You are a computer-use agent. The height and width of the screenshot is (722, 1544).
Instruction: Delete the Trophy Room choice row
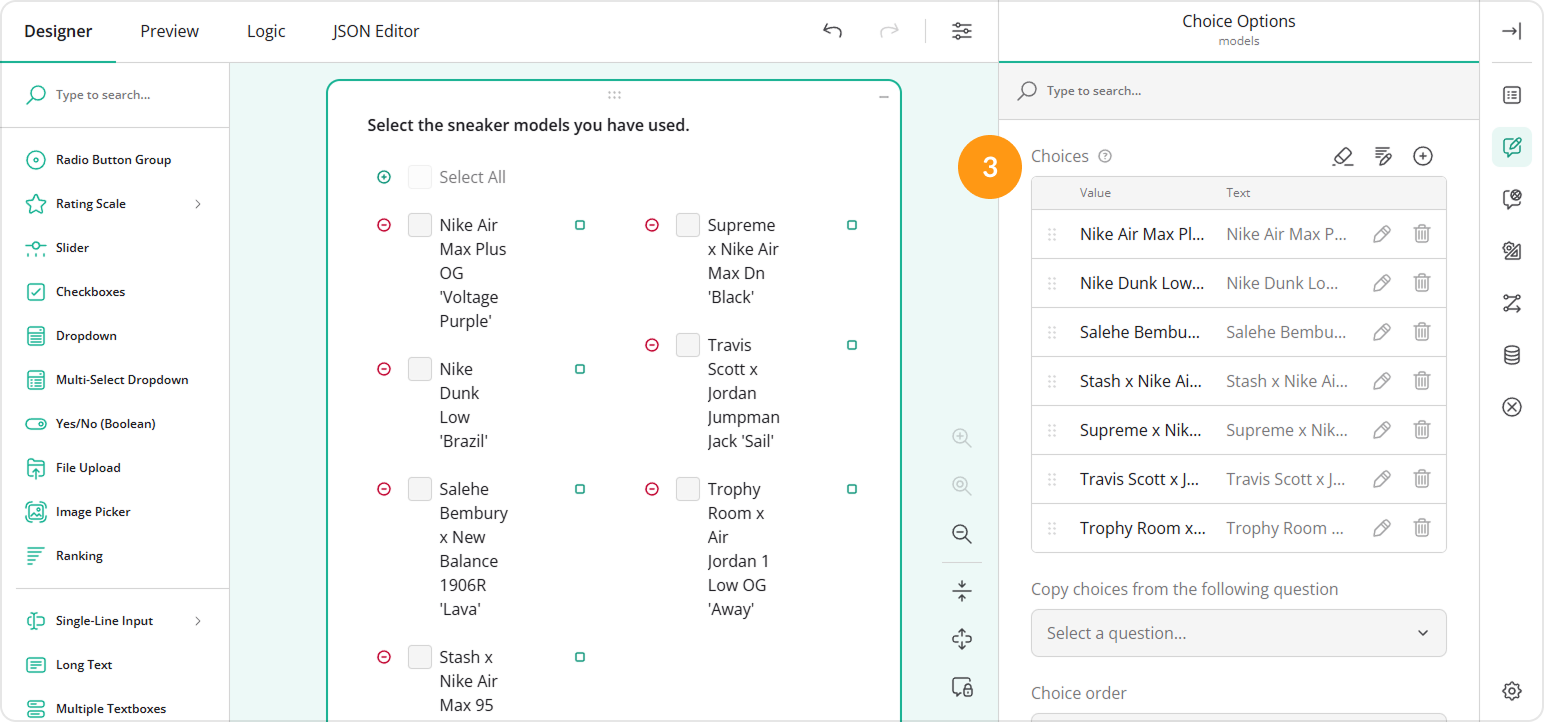click(x=1422, y=528)
